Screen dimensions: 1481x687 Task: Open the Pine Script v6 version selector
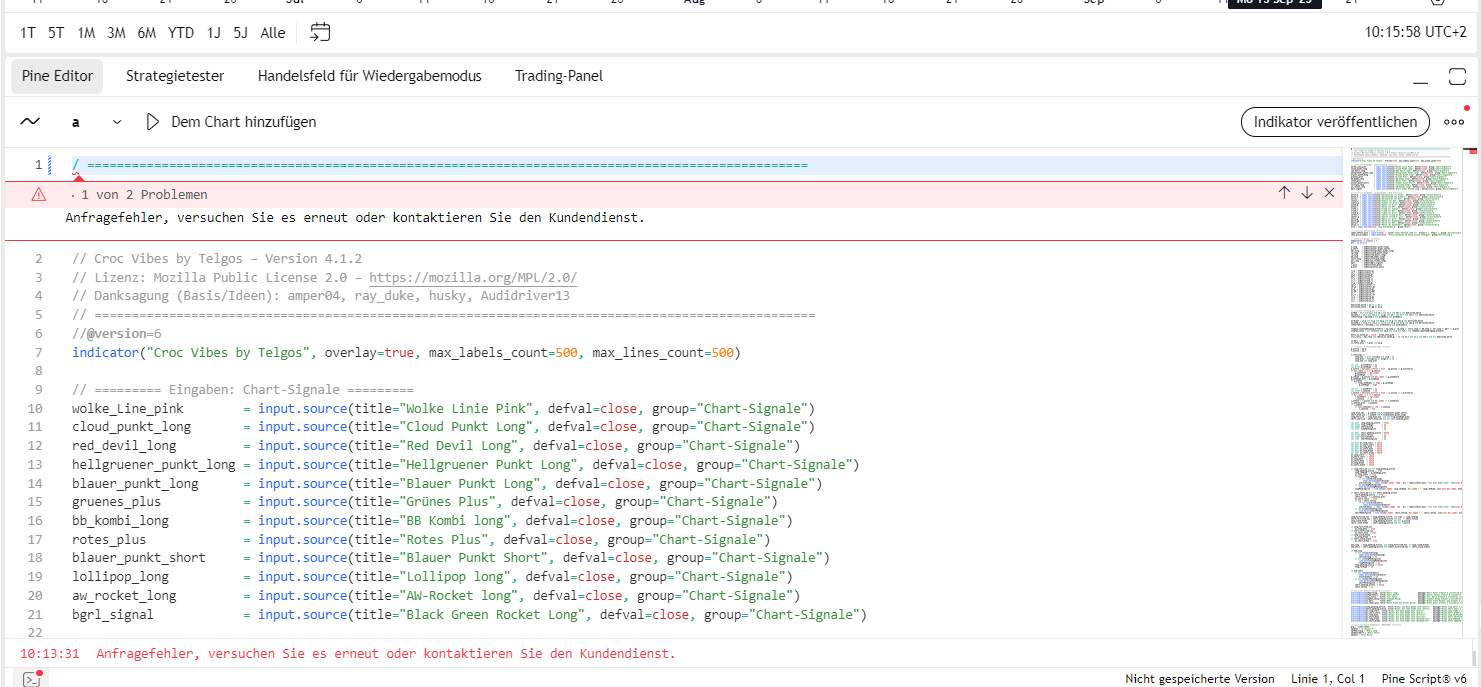coord(1424,679)
